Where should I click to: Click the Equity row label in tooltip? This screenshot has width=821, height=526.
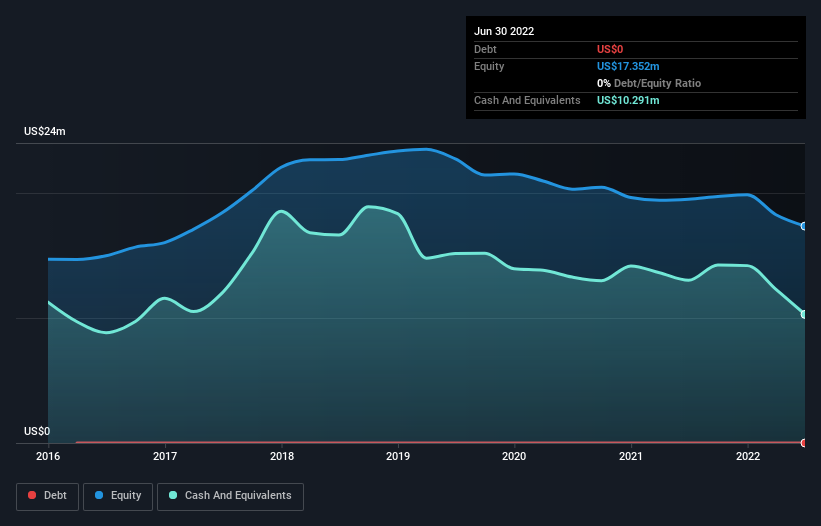pyautogui.click(x=489, y=66)
